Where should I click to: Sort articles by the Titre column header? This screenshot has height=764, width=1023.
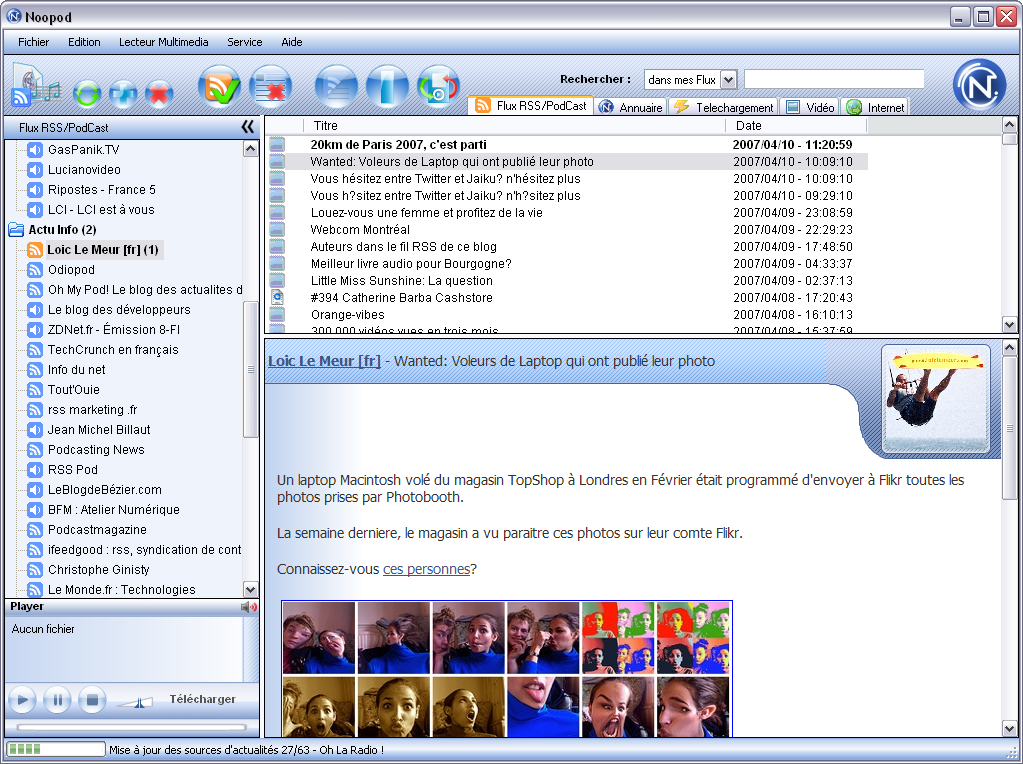[x=514, y=126]
